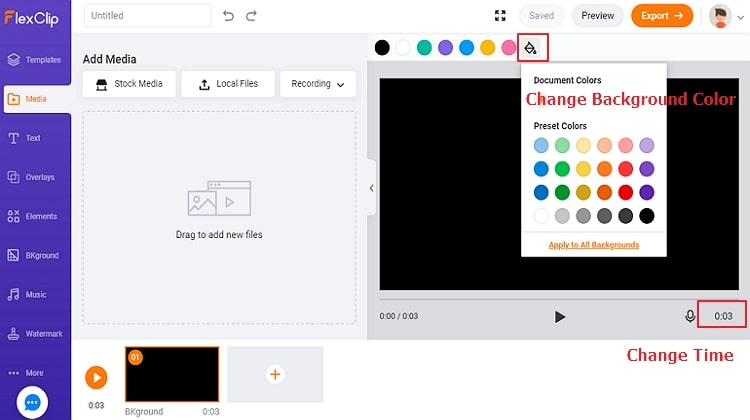750x420 pixels.
Task: Click the 0:03 duration box to change time
Action: 722,316
